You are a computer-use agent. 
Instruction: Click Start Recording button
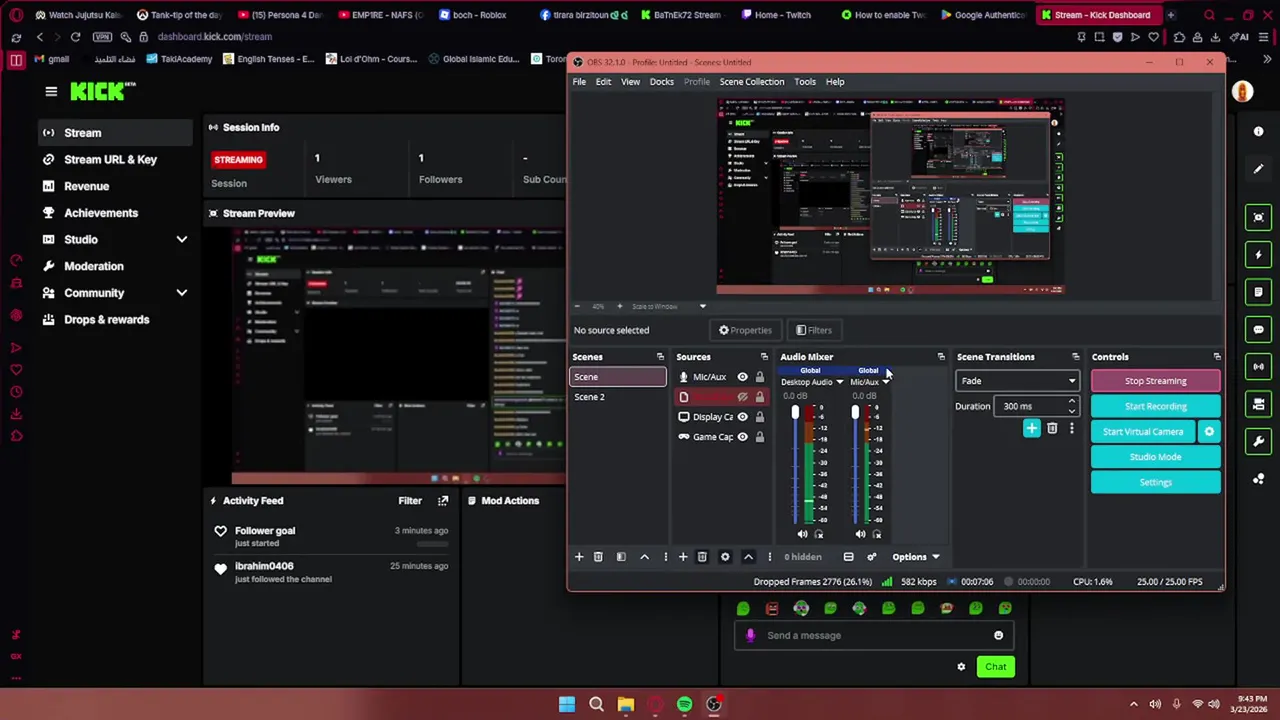1155,407
